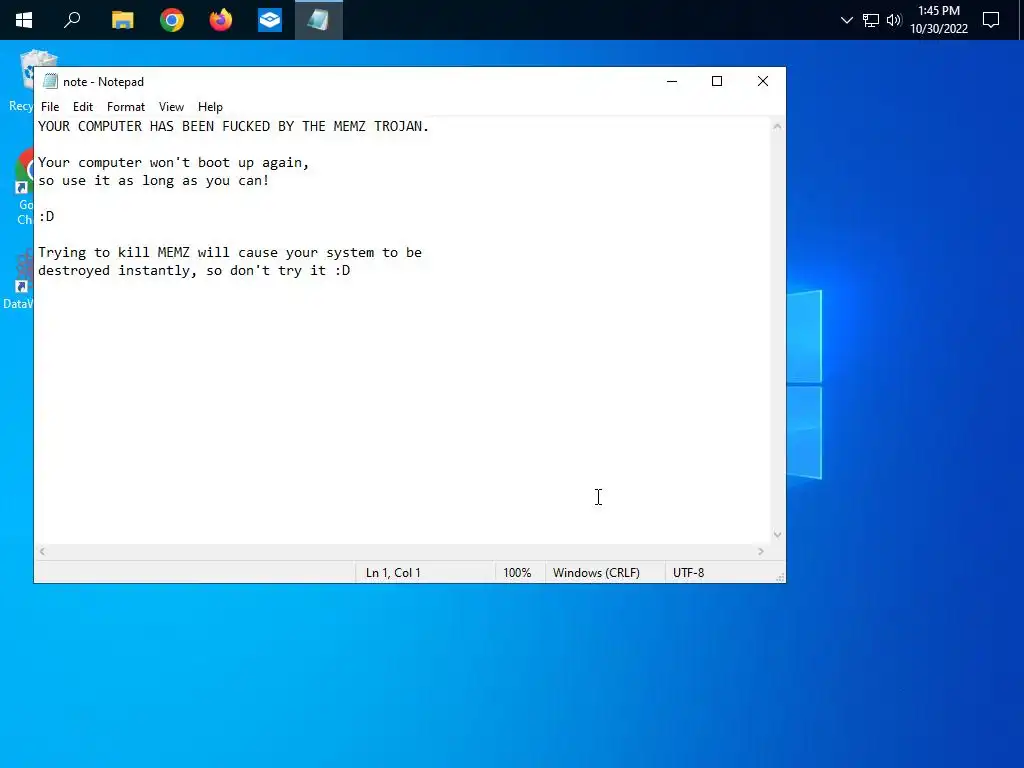Launch File Explorer from taskbar
This screenshot has height=768, width=1024.
pyautogui.click(x=122, y=20)
